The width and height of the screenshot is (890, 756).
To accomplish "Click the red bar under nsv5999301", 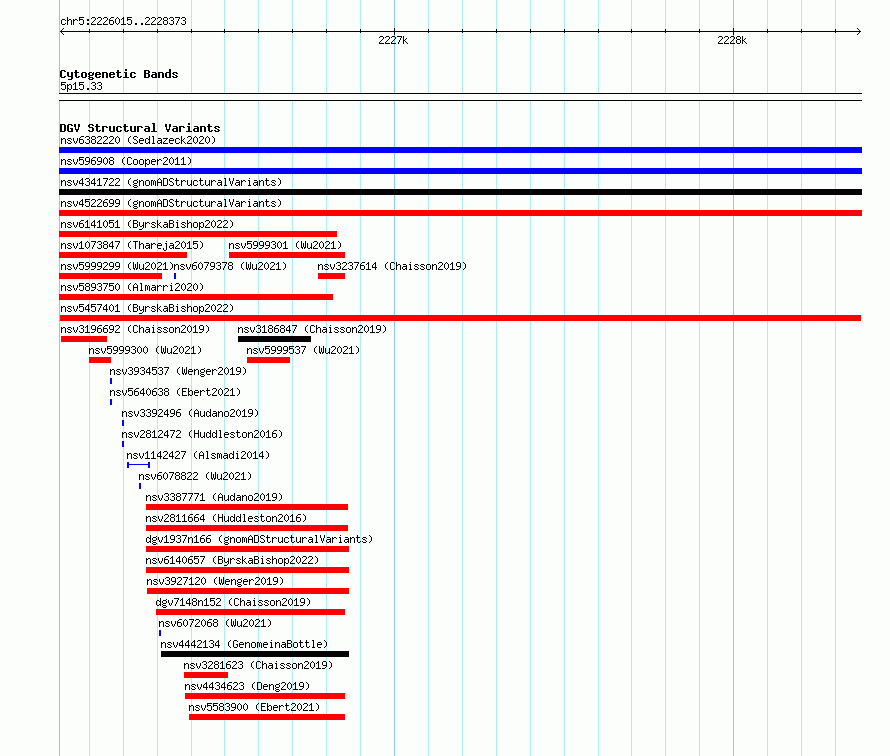I will click(x=287, y=255).
